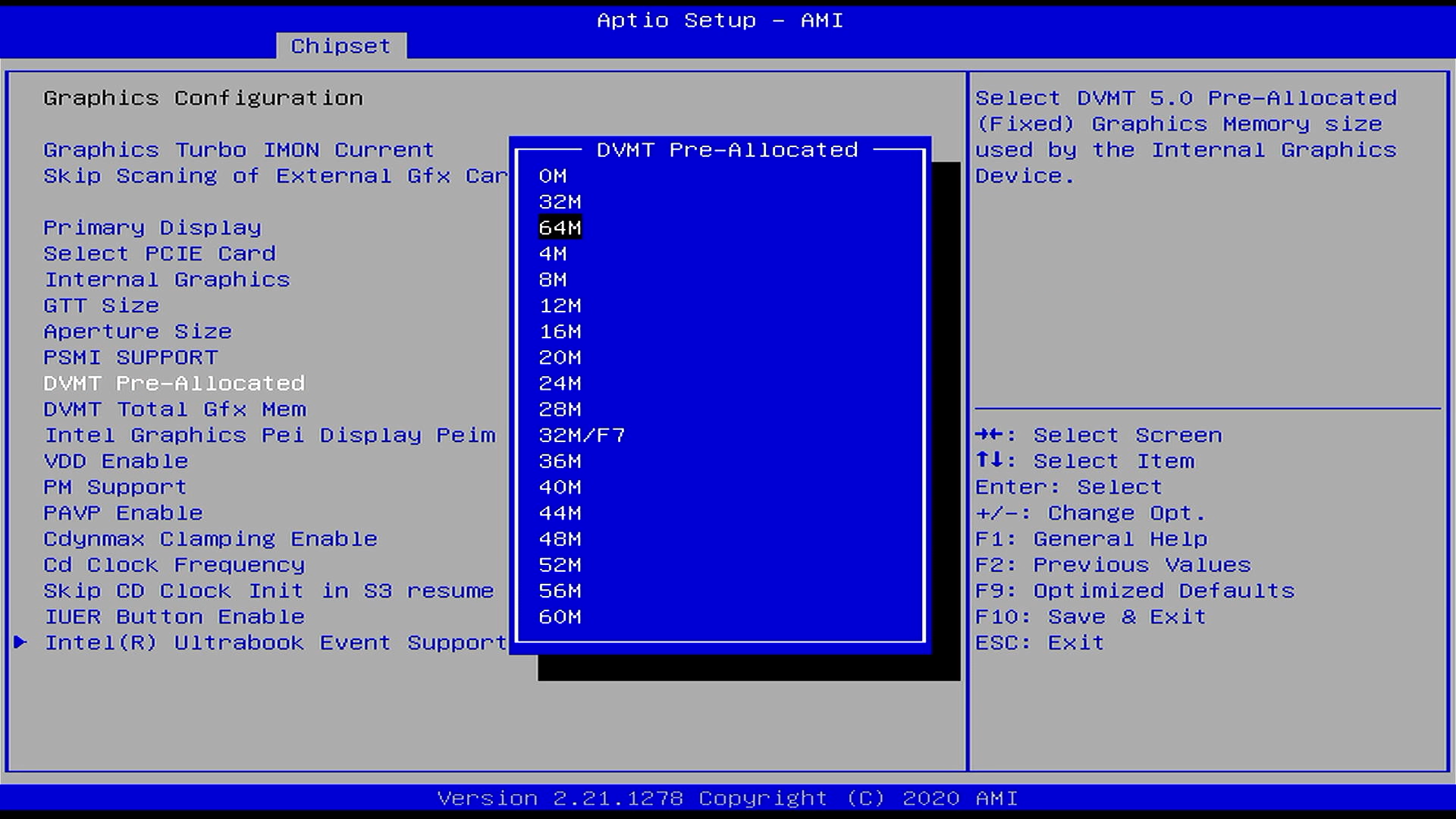Toggle IUER Button Enable setting
This screenshot has height=819, width=1456.
coord(174,617)
